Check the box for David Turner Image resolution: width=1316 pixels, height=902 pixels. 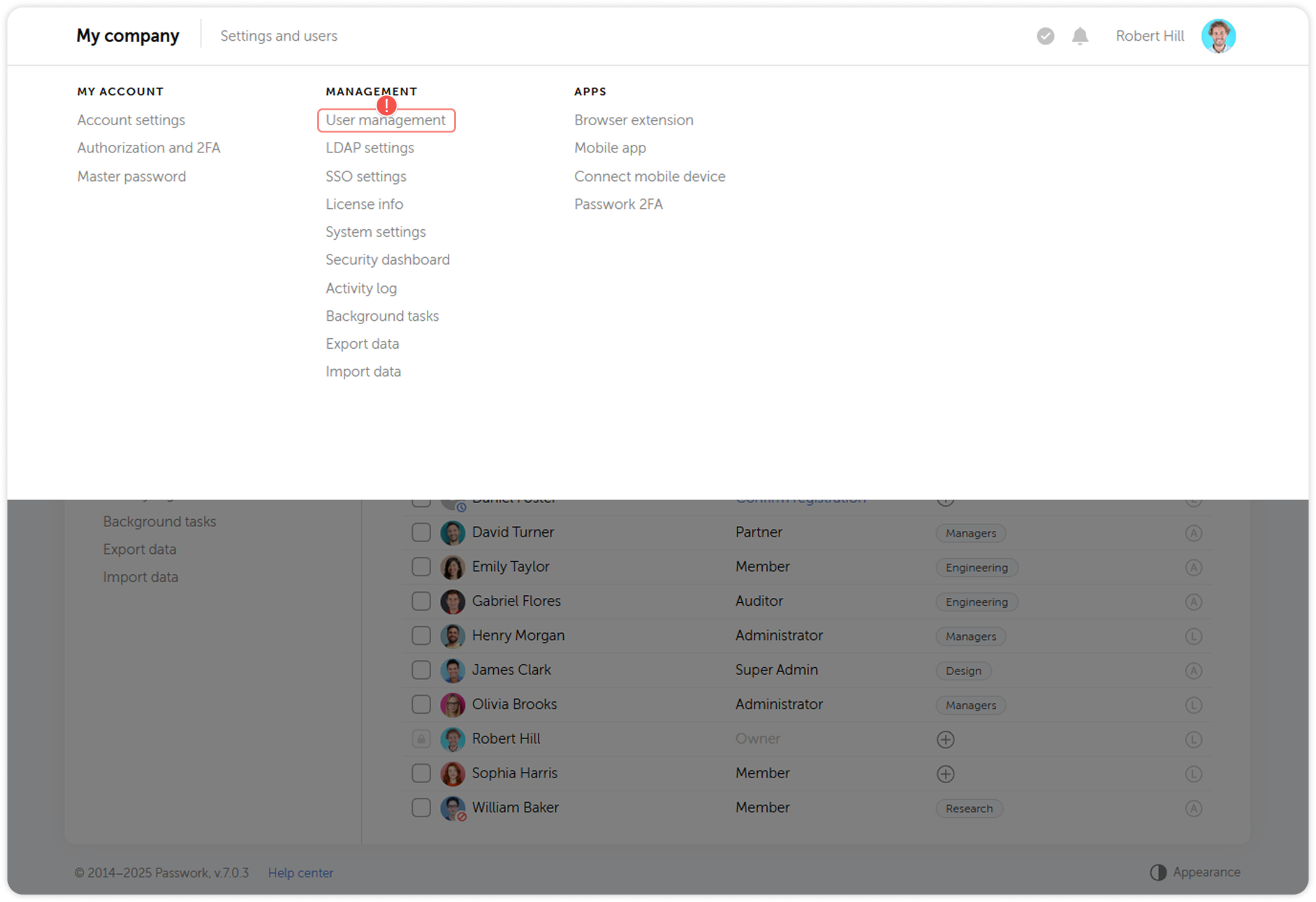pyautogui.click(x=421, y=532)
